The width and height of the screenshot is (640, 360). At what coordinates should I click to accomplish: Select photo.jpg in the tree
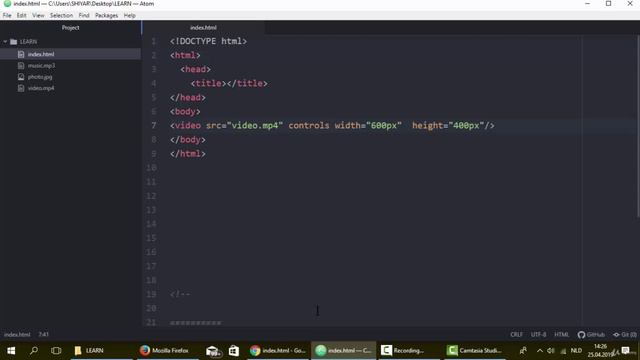[x=70, y=77]
